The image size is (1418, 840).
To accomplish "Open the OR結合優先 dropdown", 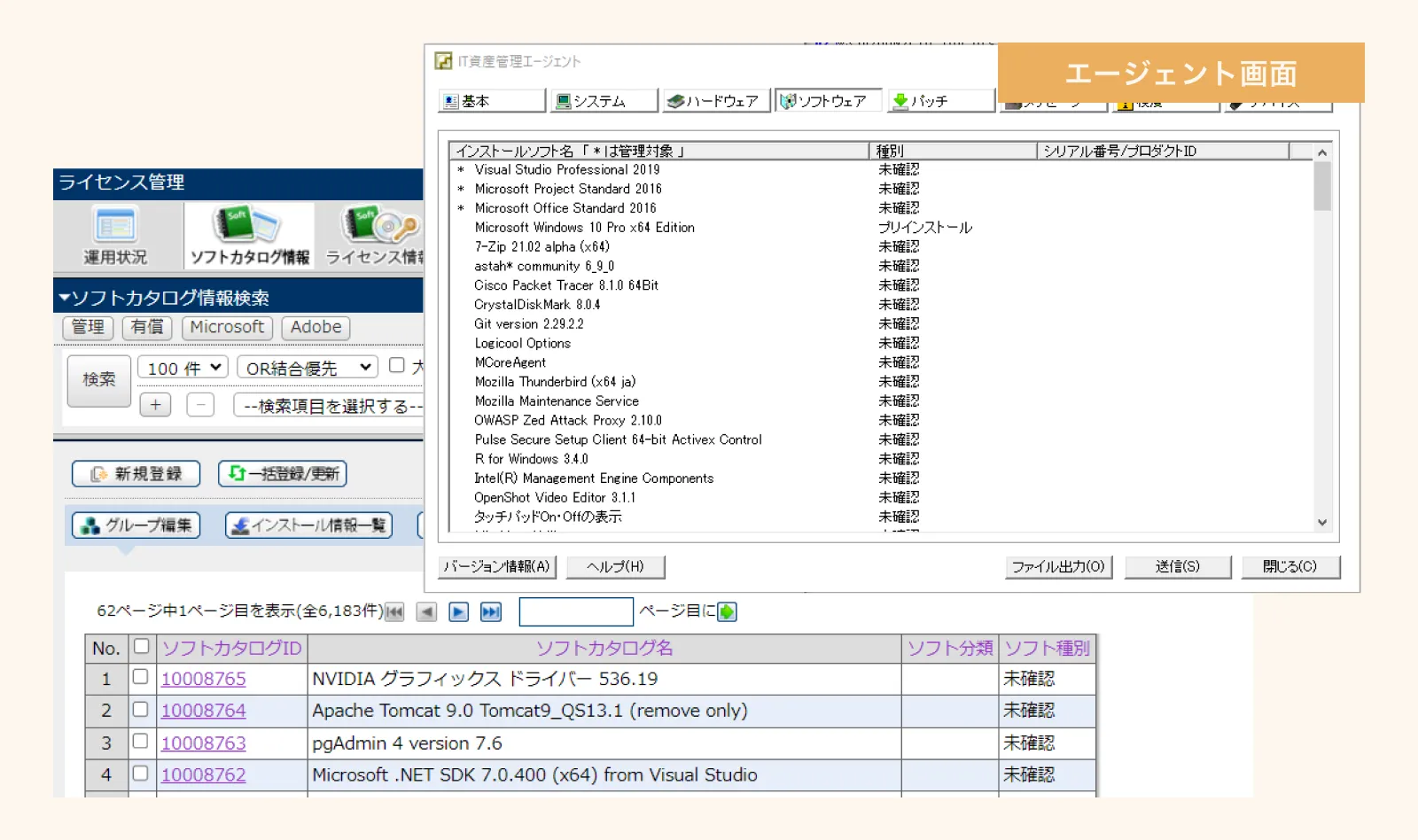I will point(308,368).
